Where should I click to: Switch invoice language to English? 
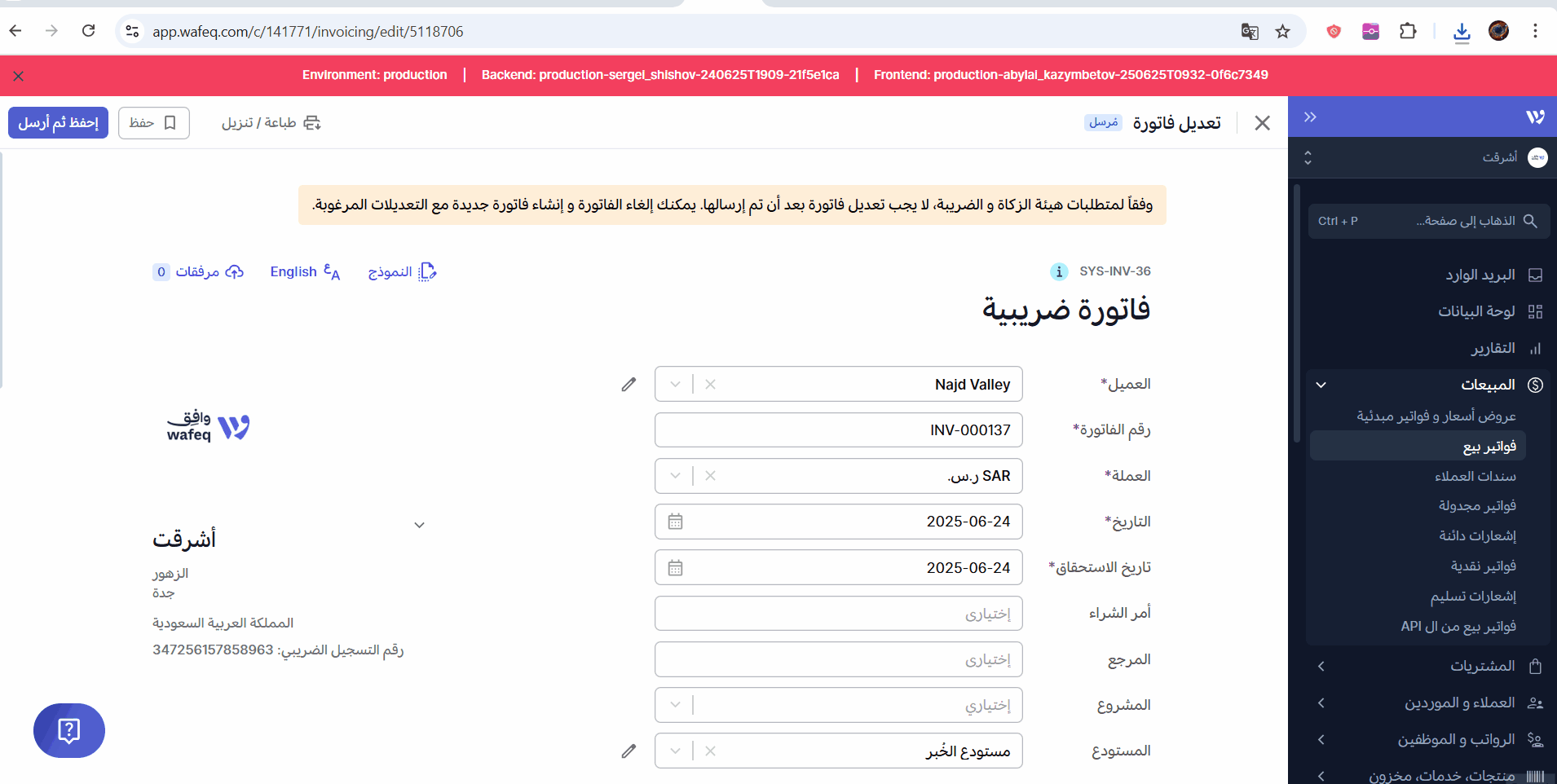point(304,271)
